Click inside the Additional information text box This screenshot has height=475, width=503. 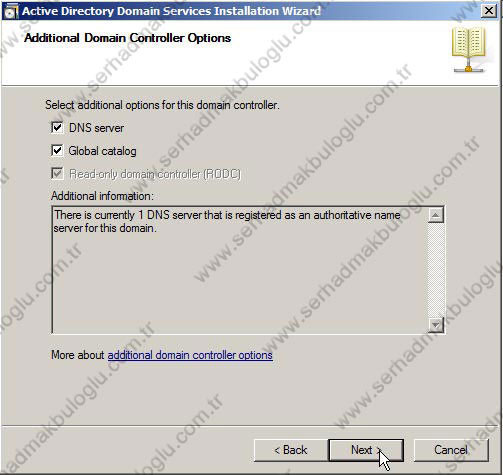click(240, 270)
